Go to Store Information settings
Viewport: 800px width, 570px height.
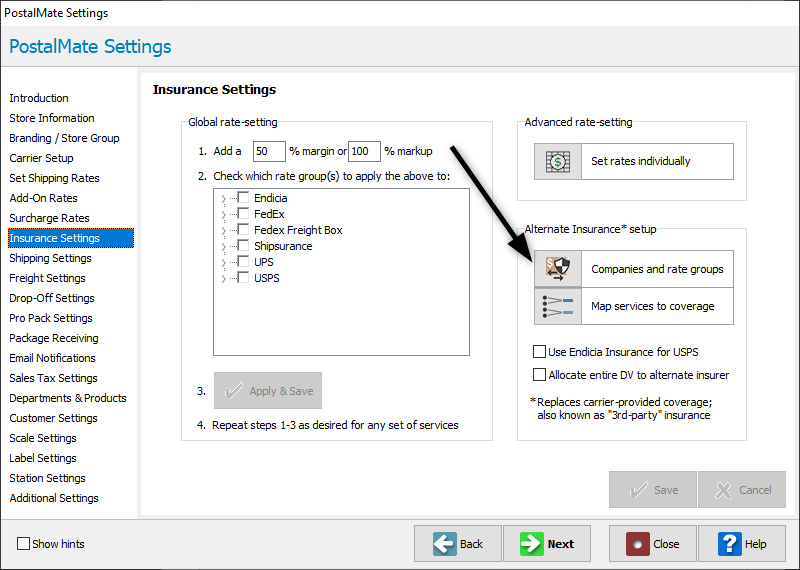[52, 118]
